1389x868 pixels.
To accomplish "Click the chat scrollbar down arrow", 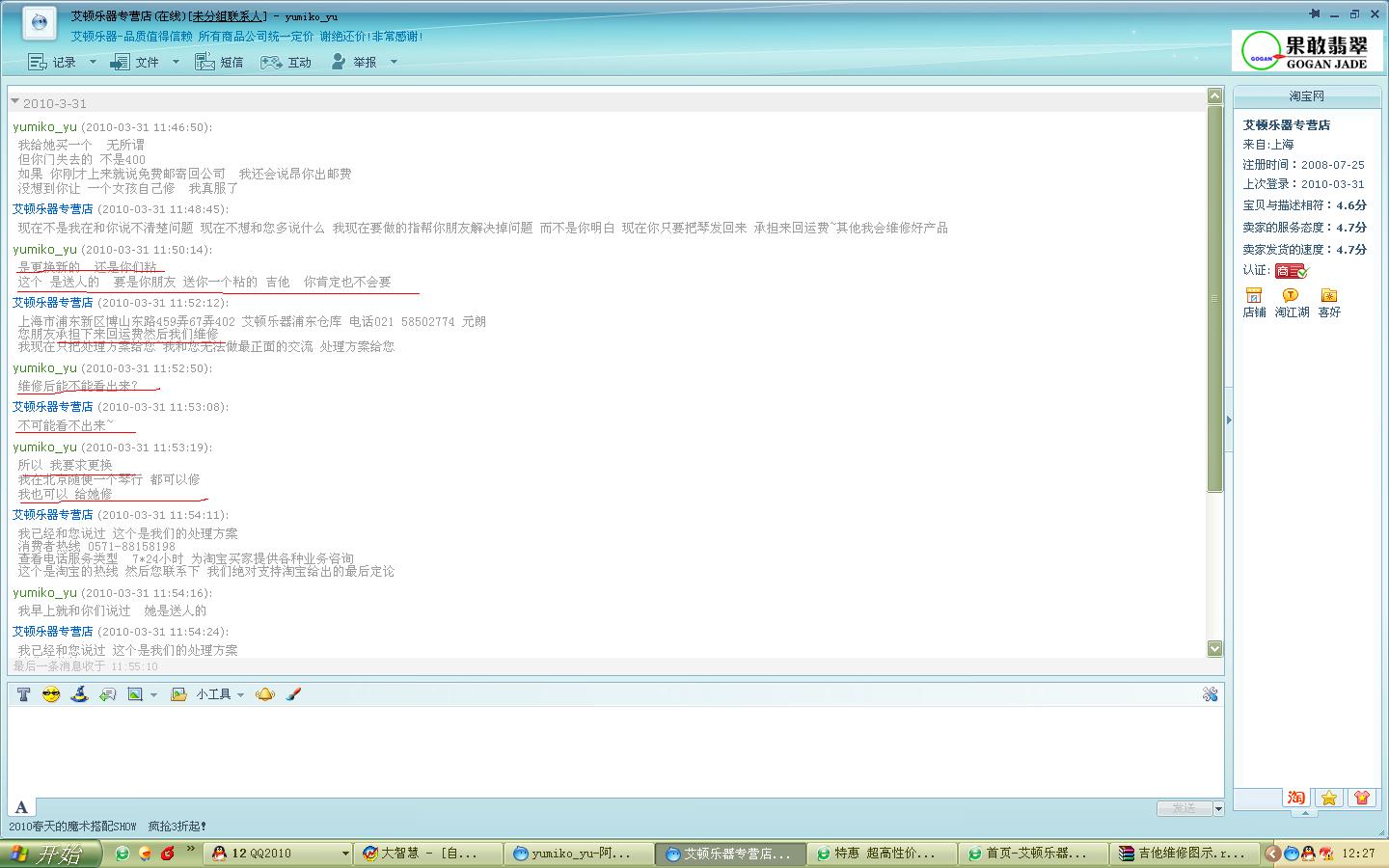I will click(x=1214, y=649).
